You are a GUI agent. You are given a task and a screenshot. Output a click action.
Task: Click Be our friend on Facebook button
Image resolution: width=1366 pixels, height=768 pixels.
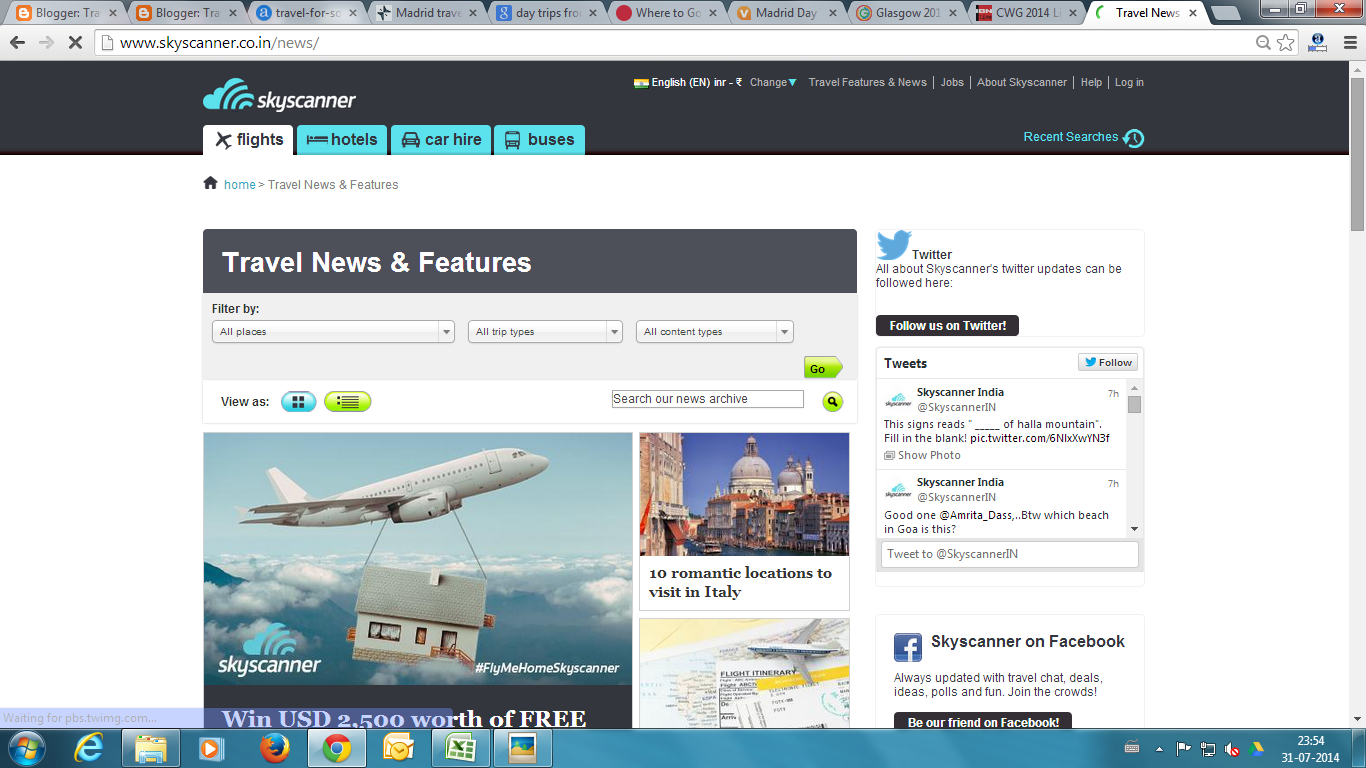click(x=983, y=722)
